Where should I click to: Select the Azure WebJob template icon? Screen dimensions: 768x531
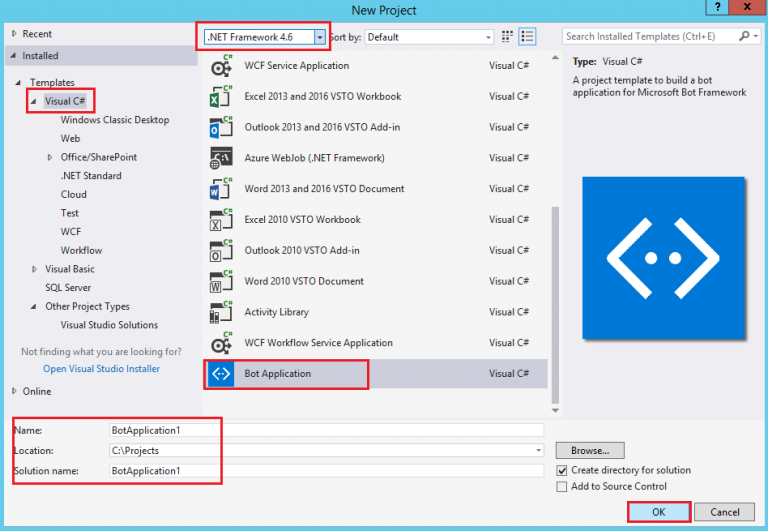220,158
